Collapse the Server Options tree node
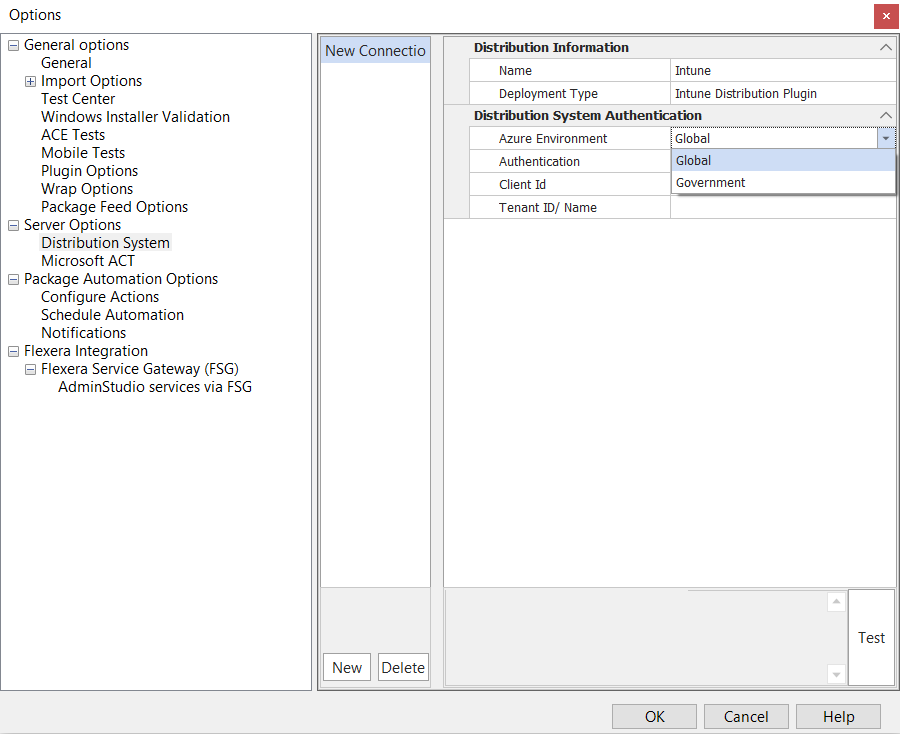 [12, 224]
